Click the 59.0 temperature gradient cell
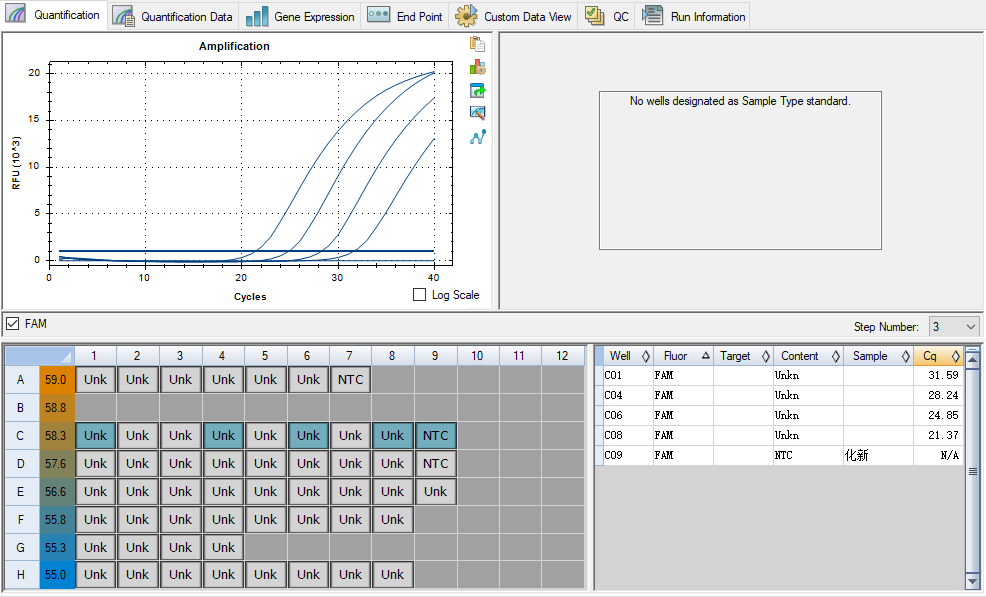 [x=57, y=379]
